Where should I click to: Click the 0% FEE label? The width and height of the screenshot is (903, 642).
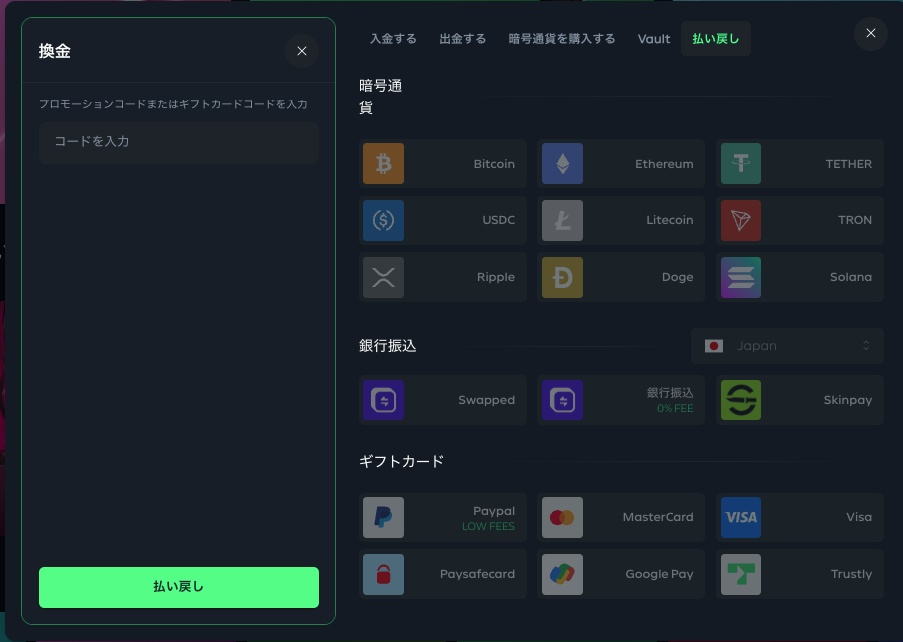[x=675, y=408]
